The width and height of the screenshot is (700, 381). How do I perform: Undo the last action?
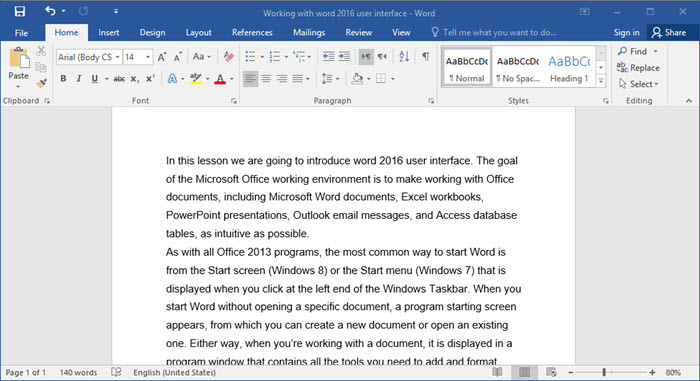[50, 11]
